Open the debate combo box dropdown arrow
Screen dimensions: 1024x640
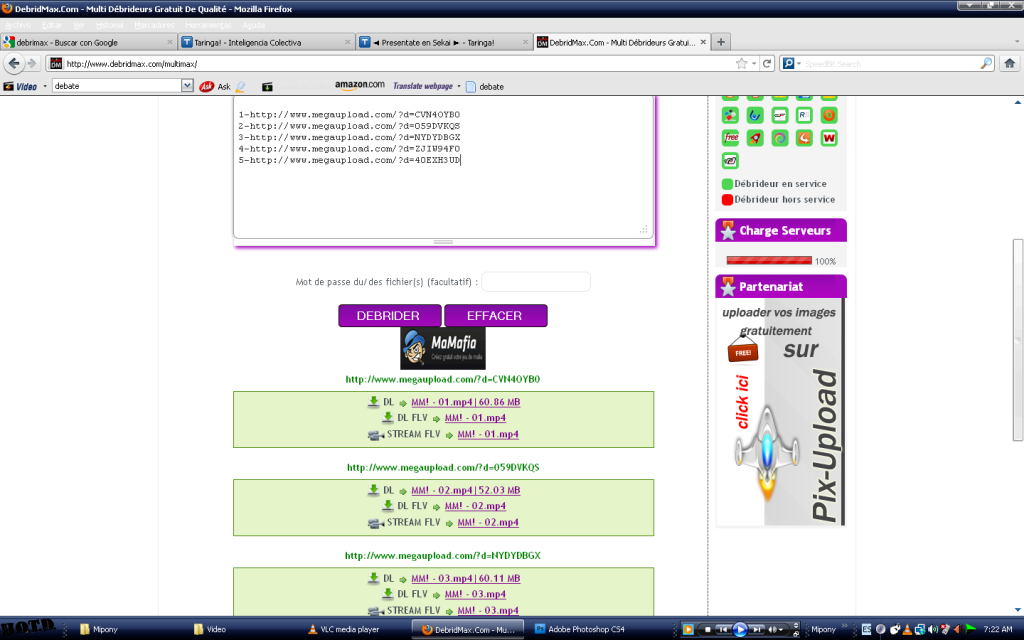pos(187,86)
